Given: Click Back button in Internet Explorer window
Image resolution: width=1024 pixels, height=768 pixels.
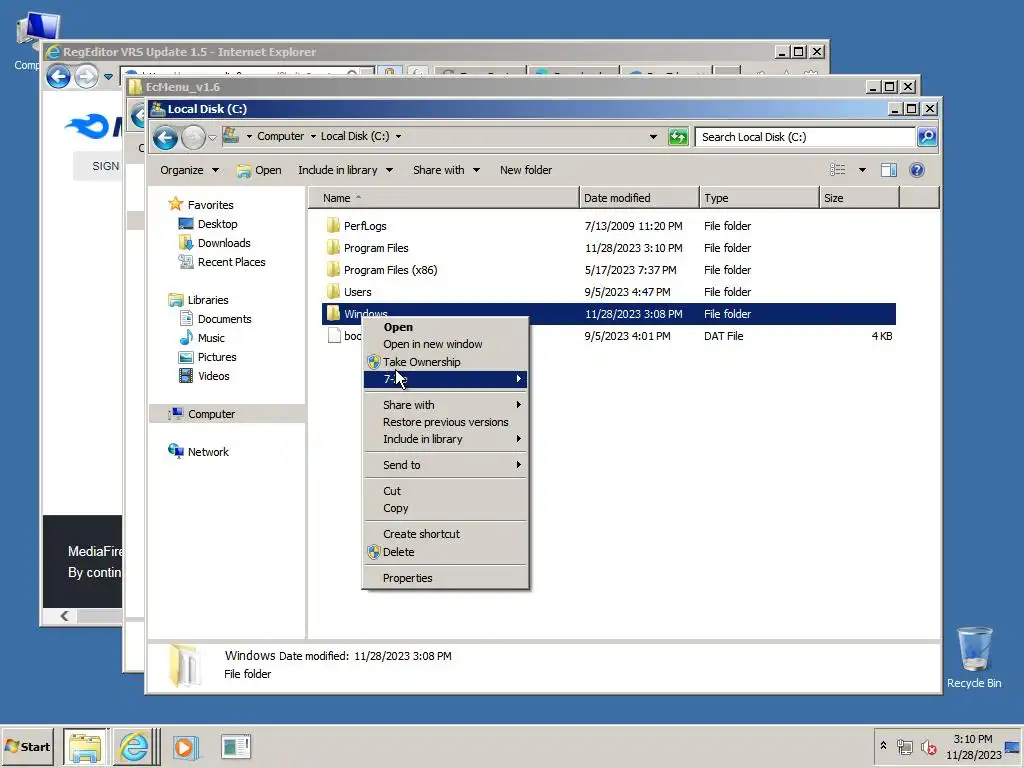Looking at the screenshot, I should (58, 76).
